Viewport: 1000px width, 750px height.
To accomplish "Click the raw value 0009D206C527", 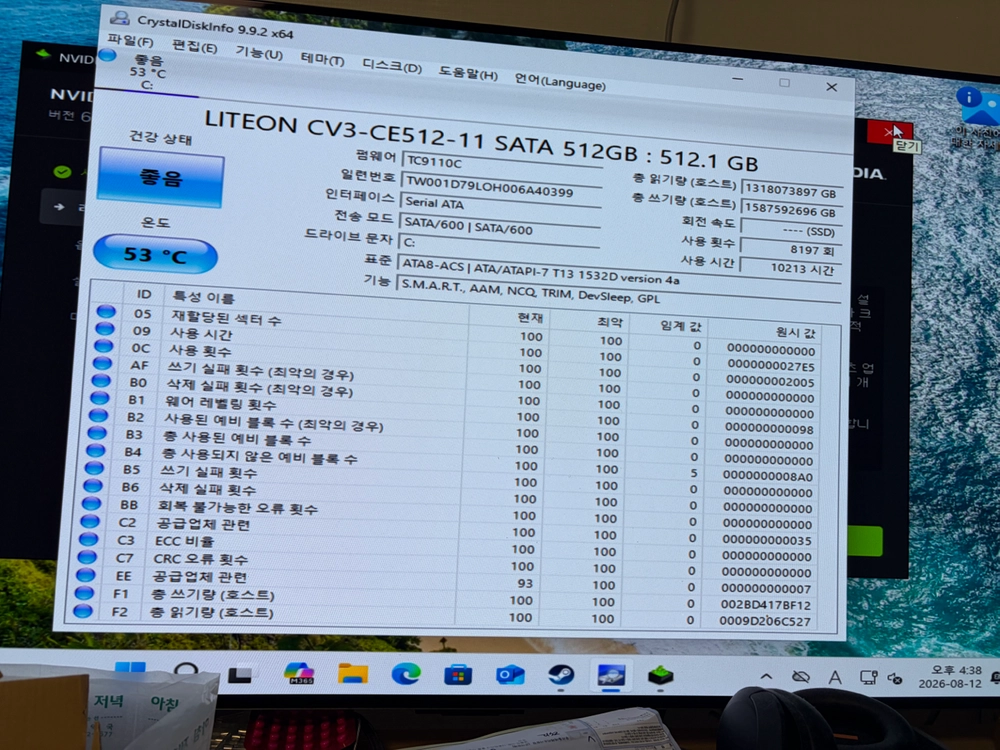I will click(x=765, y=621).
